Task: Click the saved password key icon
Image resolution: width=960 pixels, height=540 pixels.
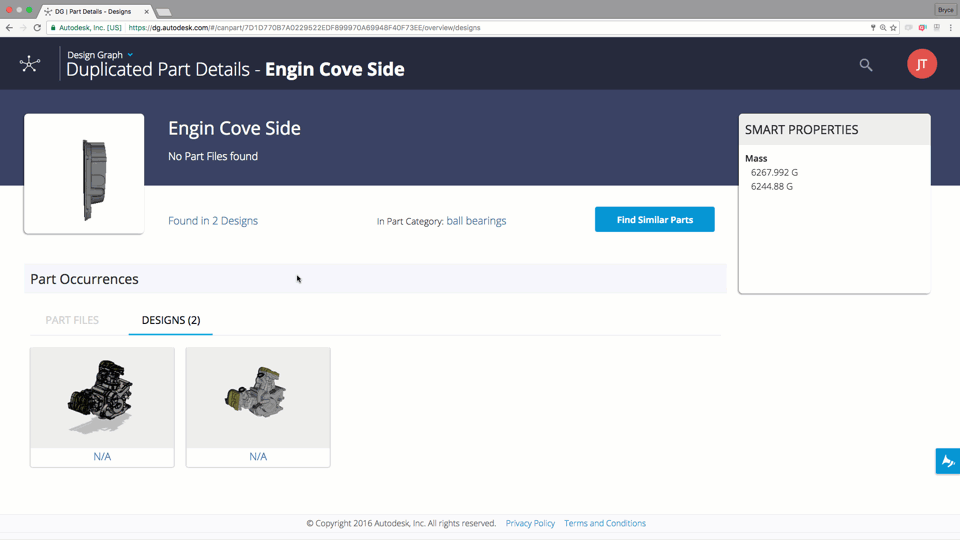Action: tap(873, 28)
